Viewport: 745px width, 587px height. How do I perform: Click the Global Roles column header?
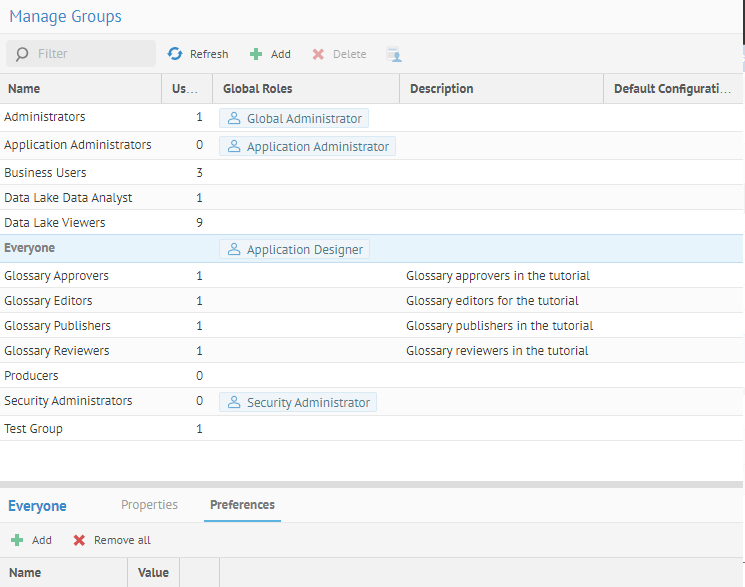(x=305, y=88)
